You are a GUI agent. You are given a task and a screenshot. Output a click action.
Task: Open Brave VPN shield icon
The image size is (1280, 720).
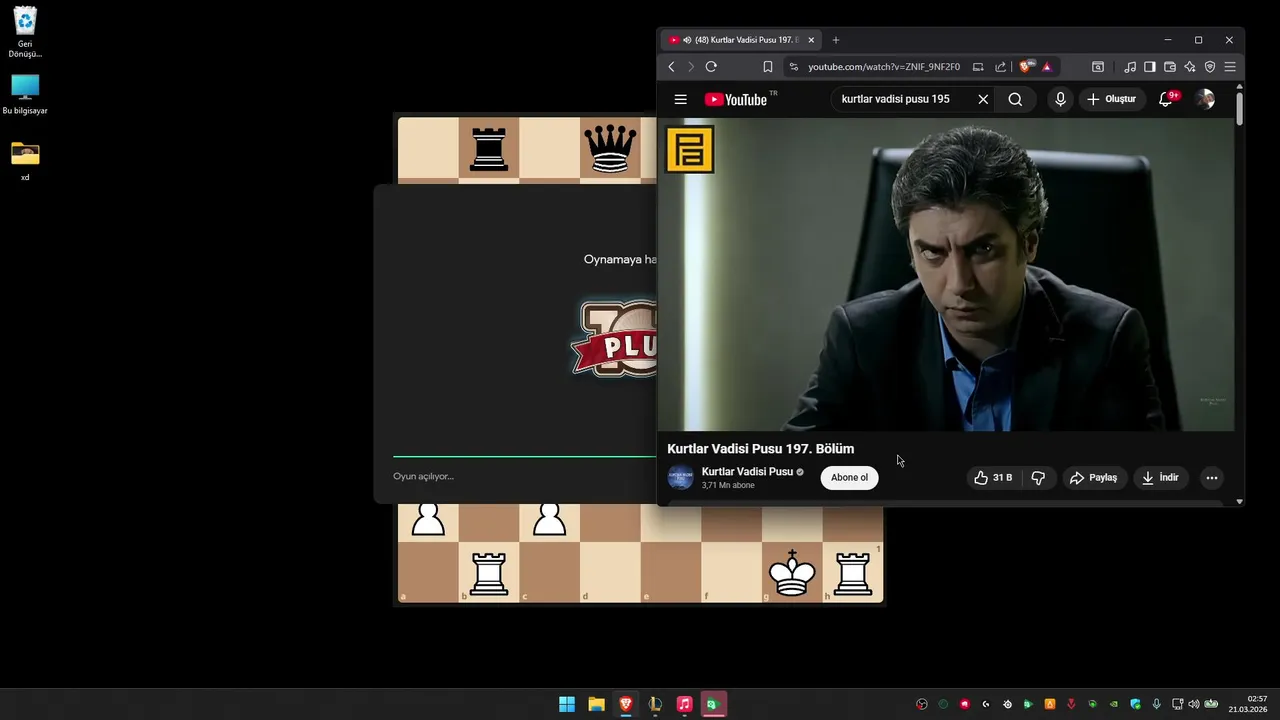click(x=1210, y=67)
